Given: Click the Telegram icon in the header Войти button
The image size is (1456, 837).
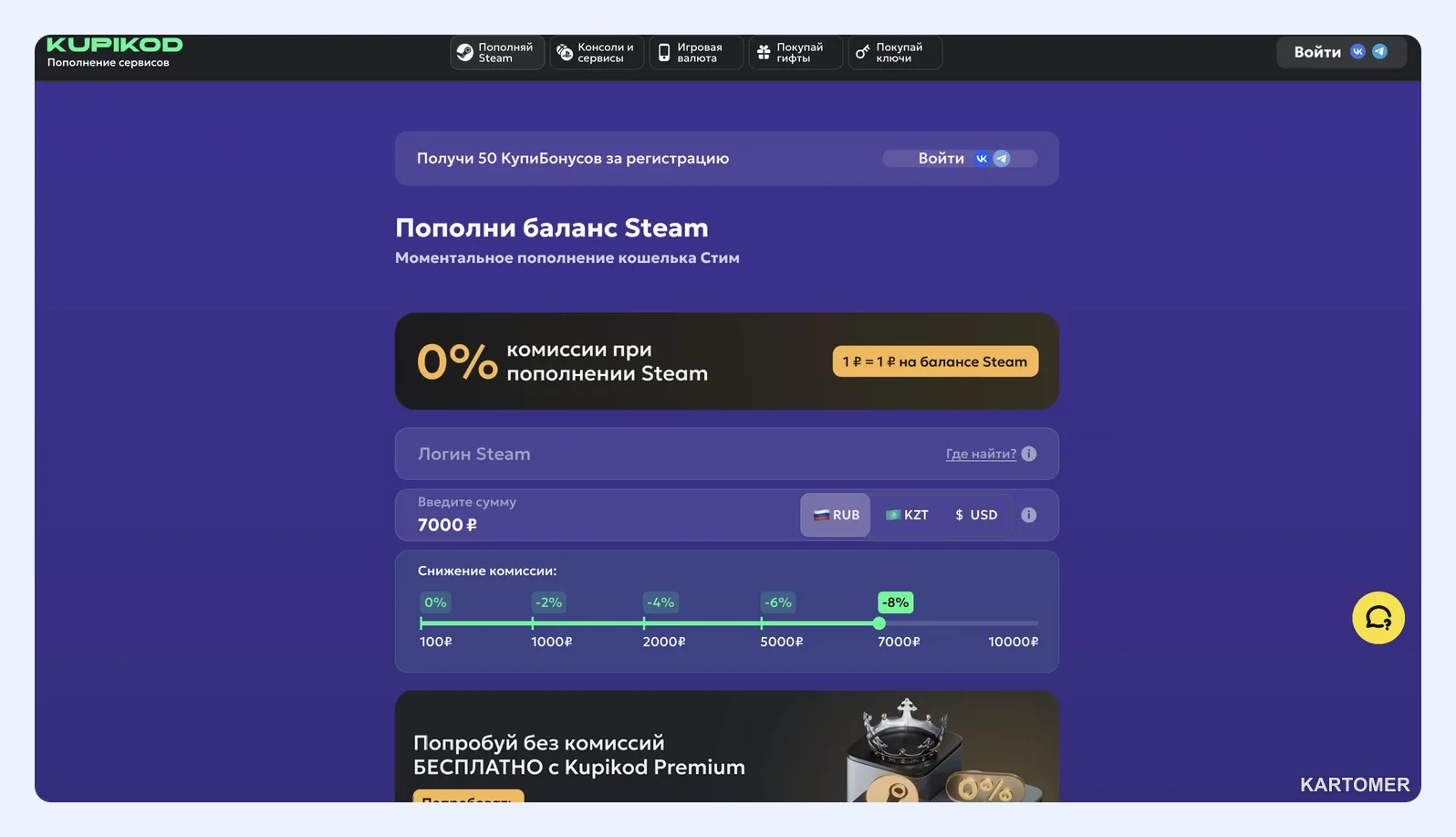Looking at the screenshot, I should [1379, 52].
